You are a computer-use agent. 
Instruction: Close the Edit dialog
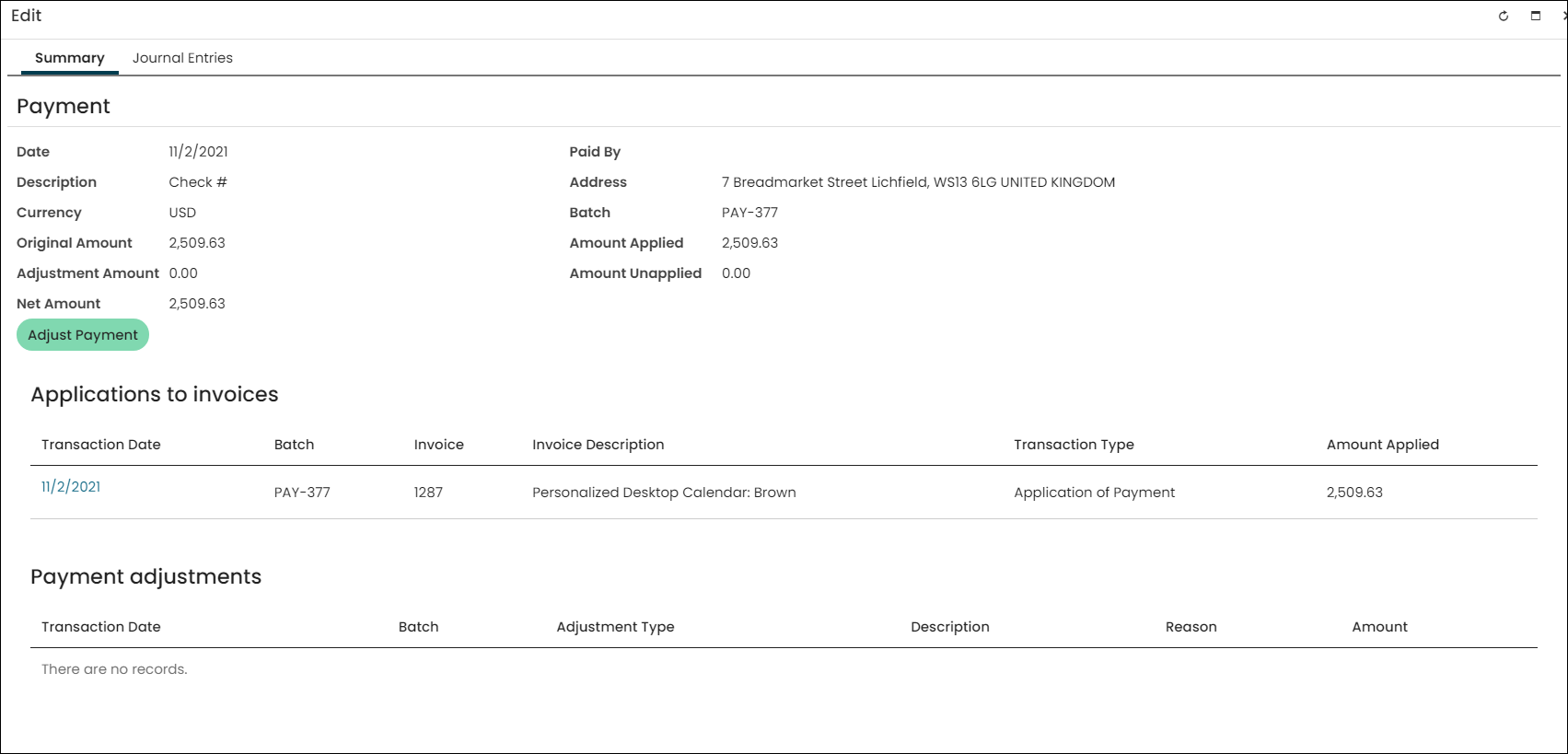[x=1564, y=16]
